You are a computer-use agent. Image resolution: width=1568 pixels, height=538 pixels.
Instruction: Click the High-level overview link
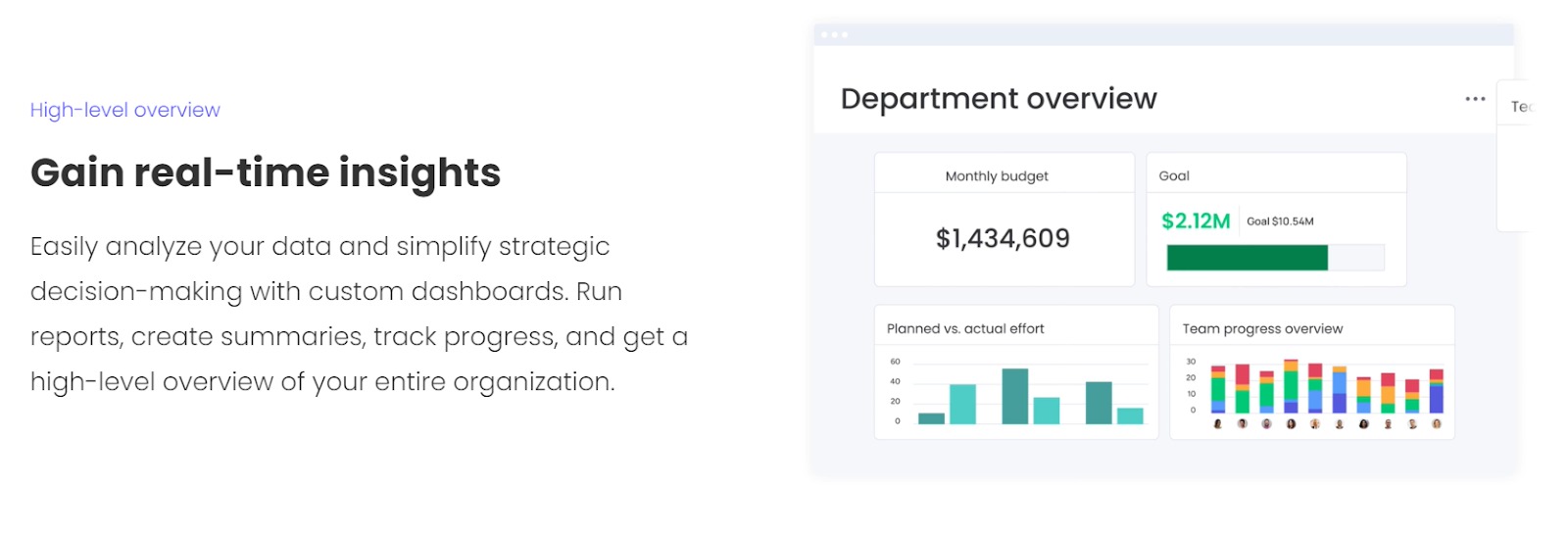(124, 110)
